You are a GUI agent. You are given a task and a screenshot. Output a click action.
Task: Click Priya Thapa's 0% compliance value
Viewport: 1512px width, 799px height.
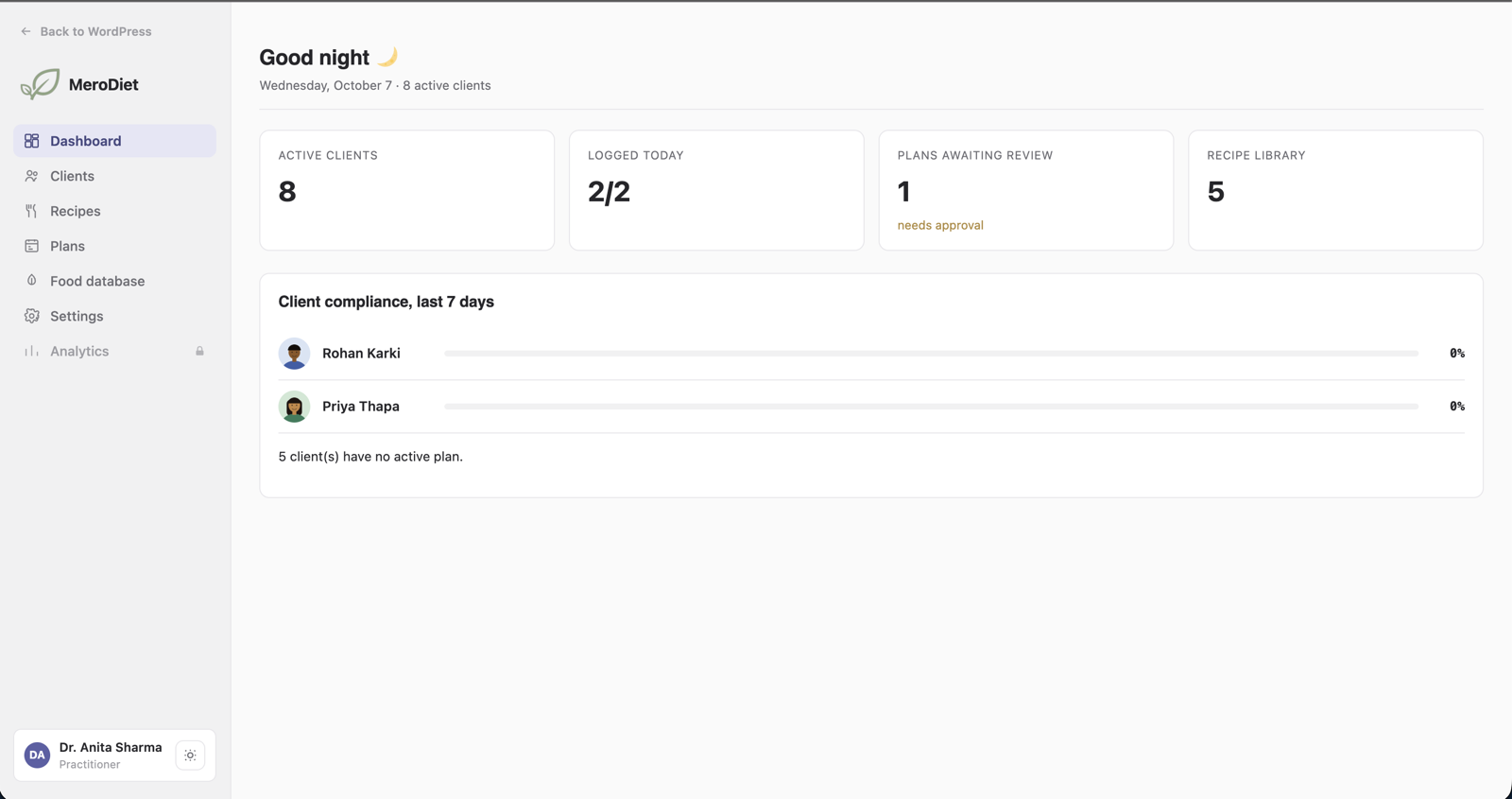coord(1456,407)
